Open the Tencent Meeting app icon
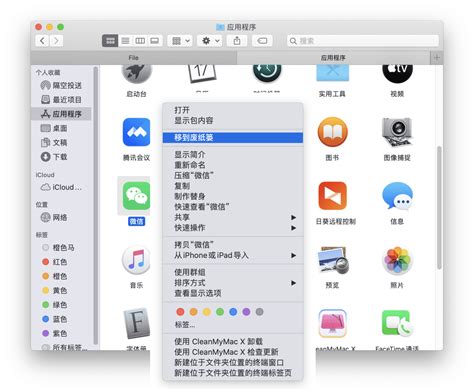 click(136, 132)
